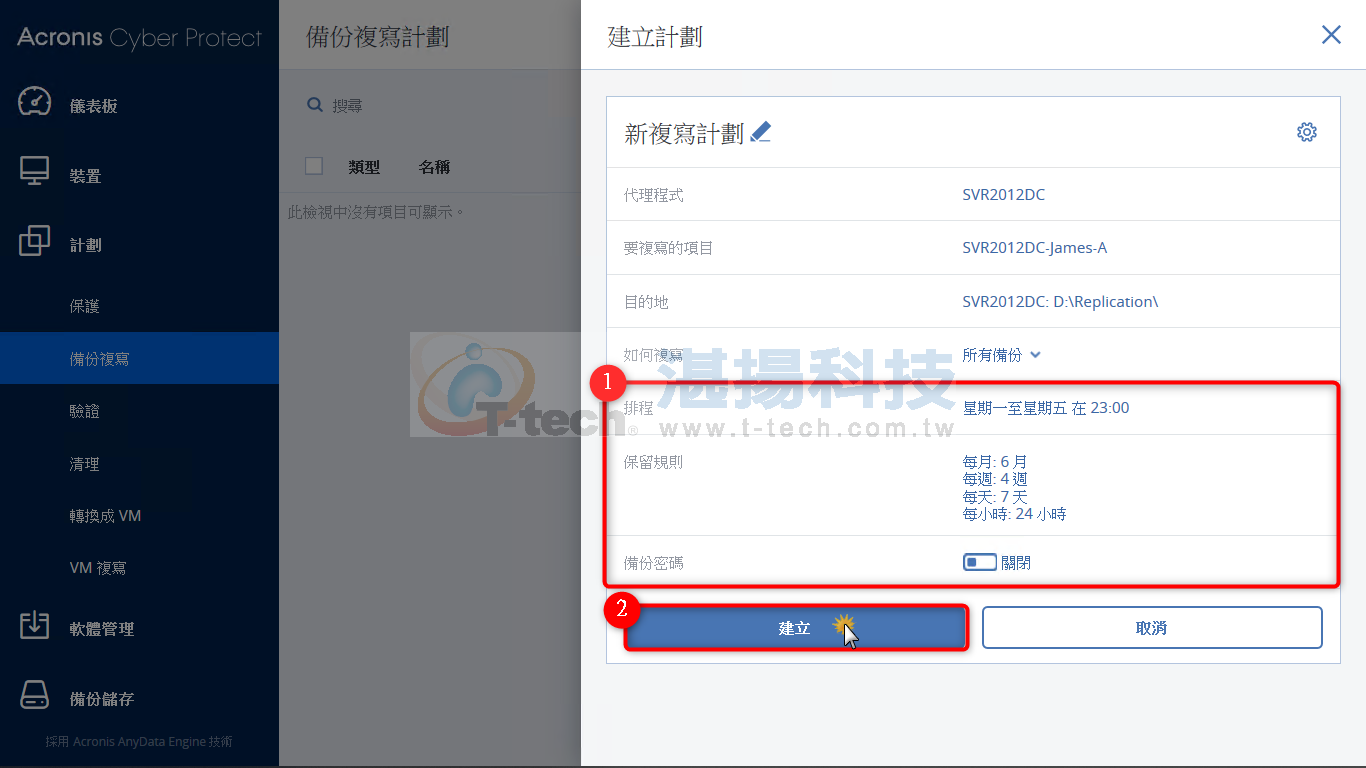Click the search magnifier icon
The height and width of the screenshot is (768, 1366).
coord(315,105)
